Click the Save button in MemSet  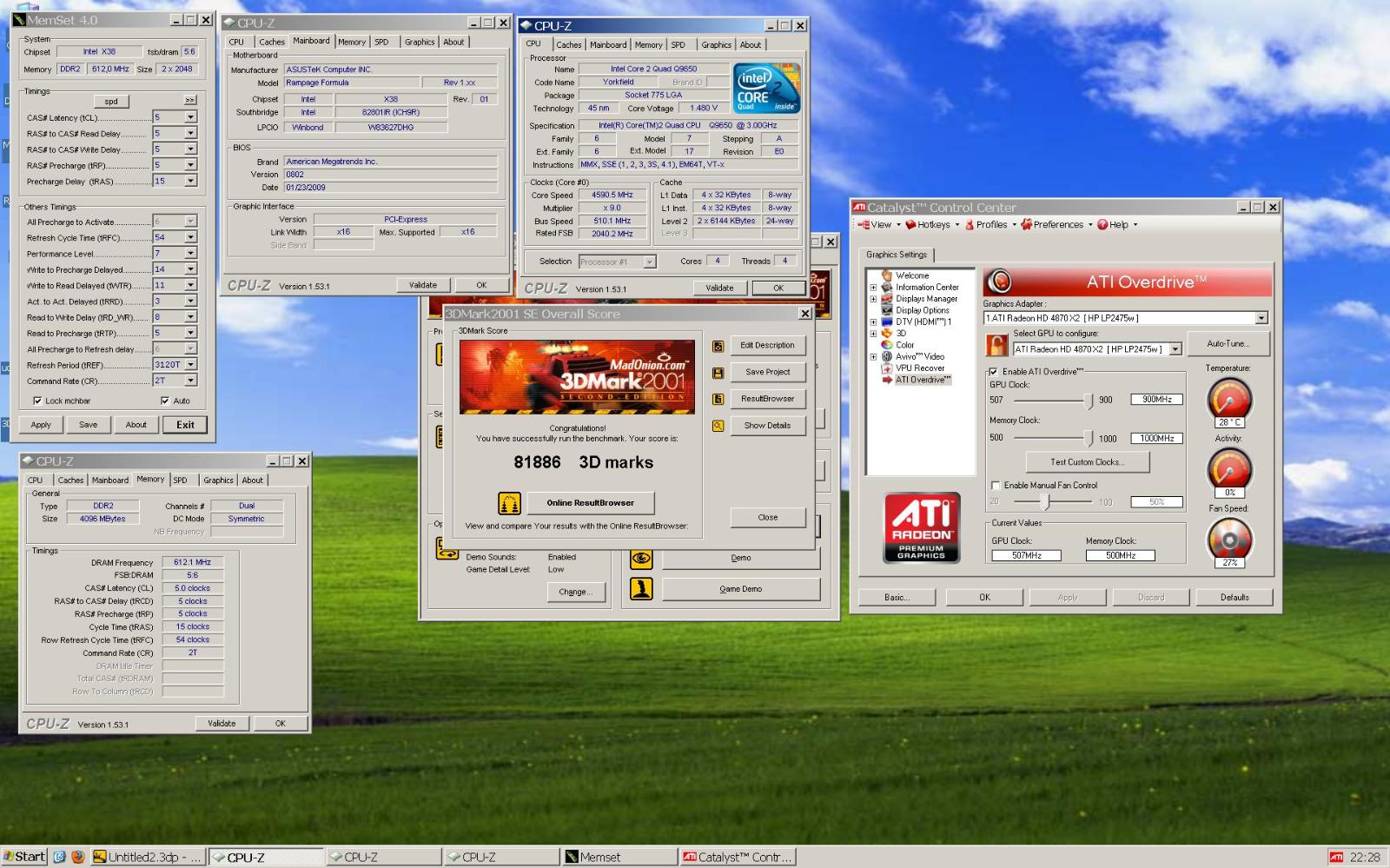pyautogui.click(x=89, y=425)
